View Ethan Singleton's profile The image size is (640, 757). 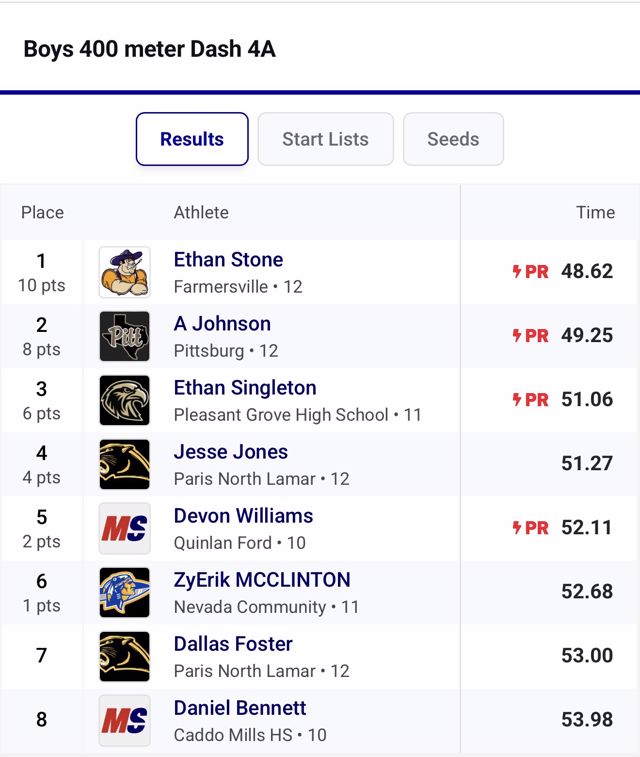pyautogui.click(x=245, y=388)
